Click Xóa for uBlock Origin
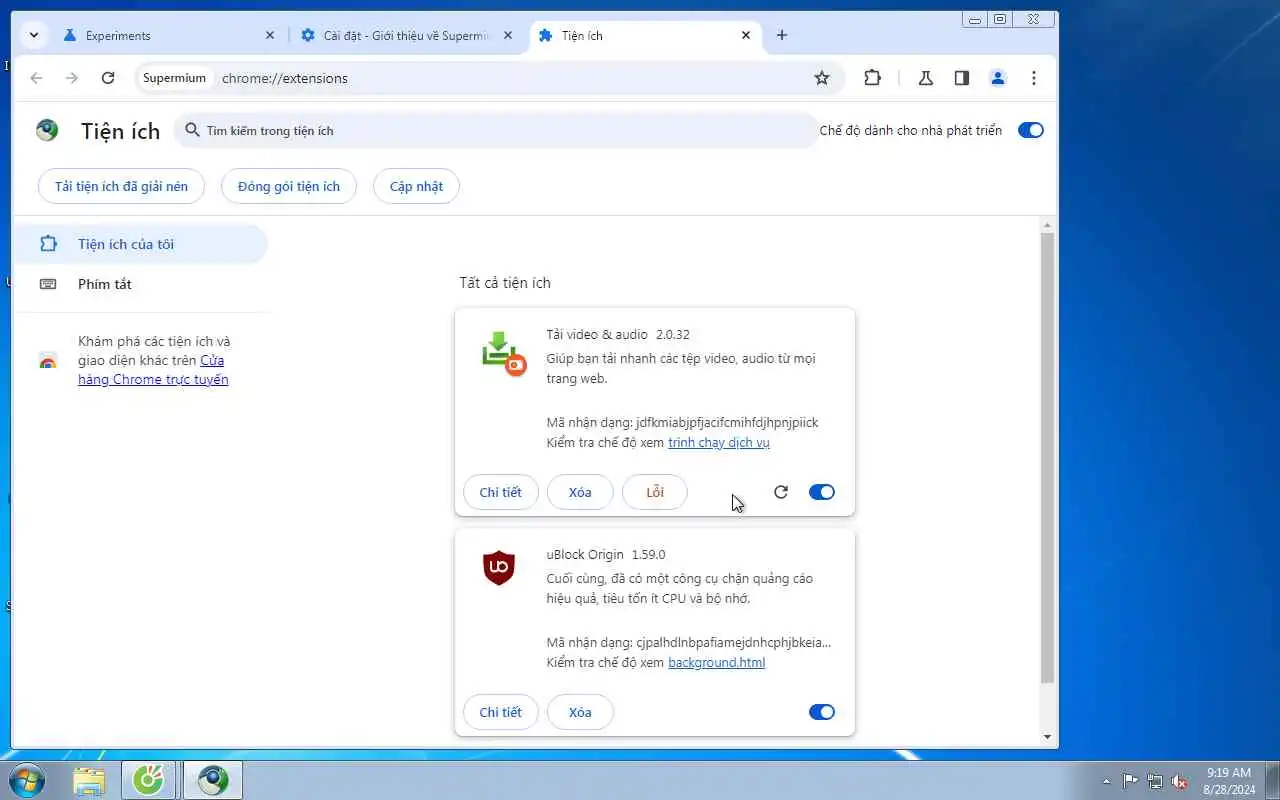The height and width of the screenshot is (800, 1280). point(580,712)
